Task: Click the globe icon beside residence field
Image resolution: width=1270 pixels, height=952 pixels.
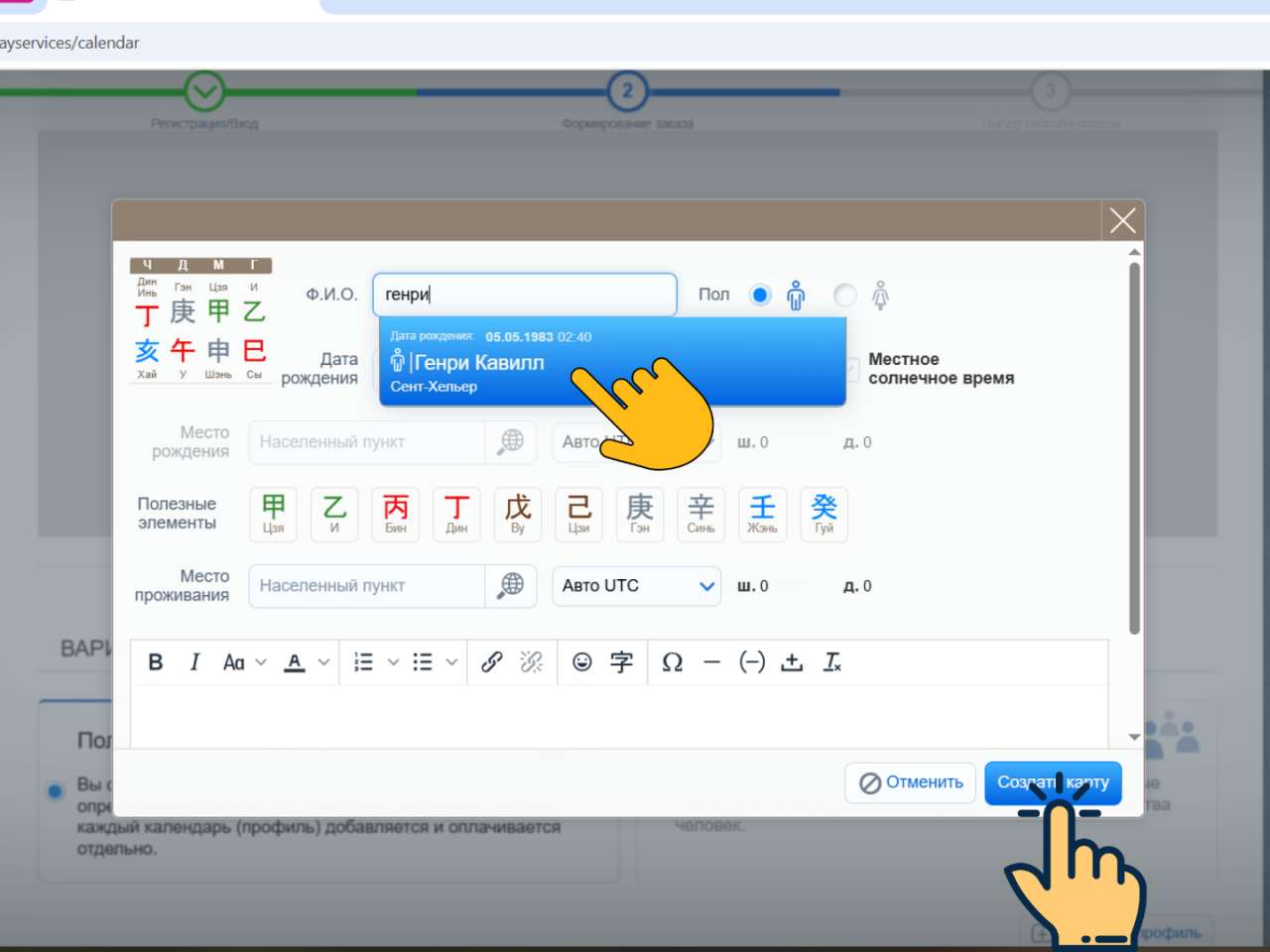Action: click(510, 585)
